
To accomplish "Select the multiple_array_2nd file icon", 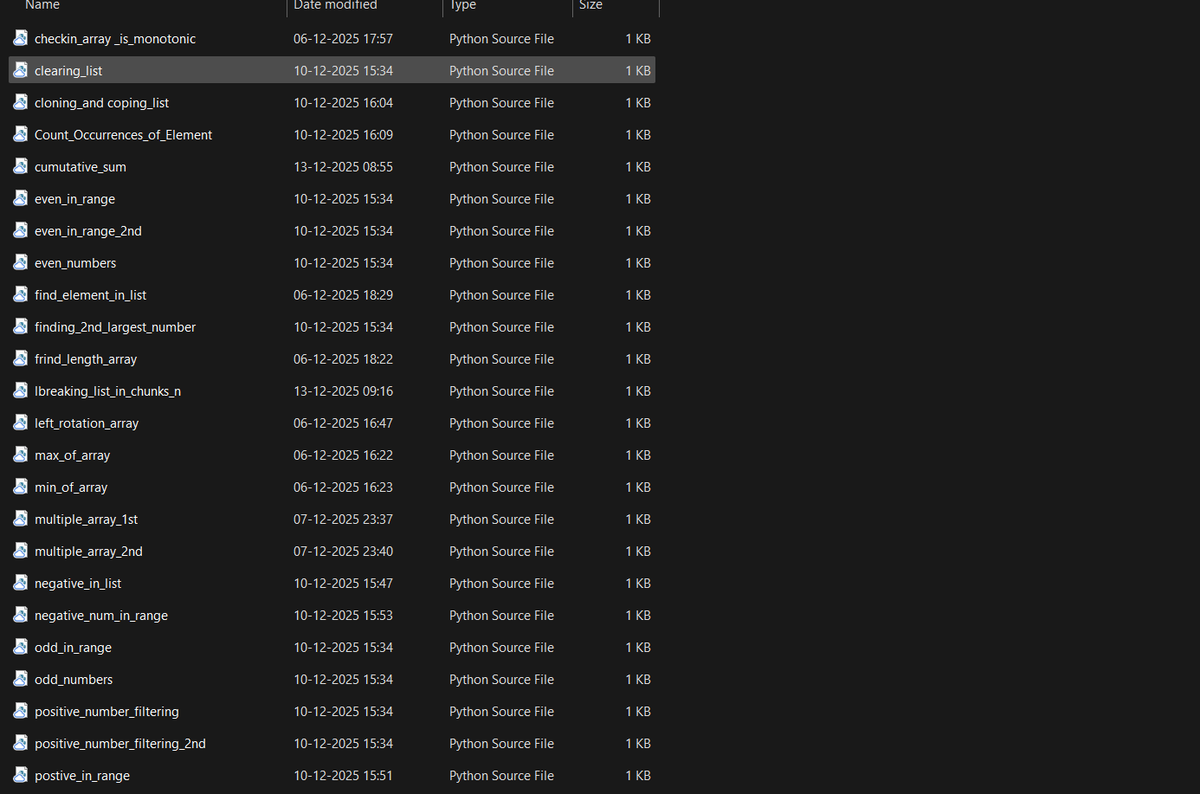I will (x=20, y=550).
